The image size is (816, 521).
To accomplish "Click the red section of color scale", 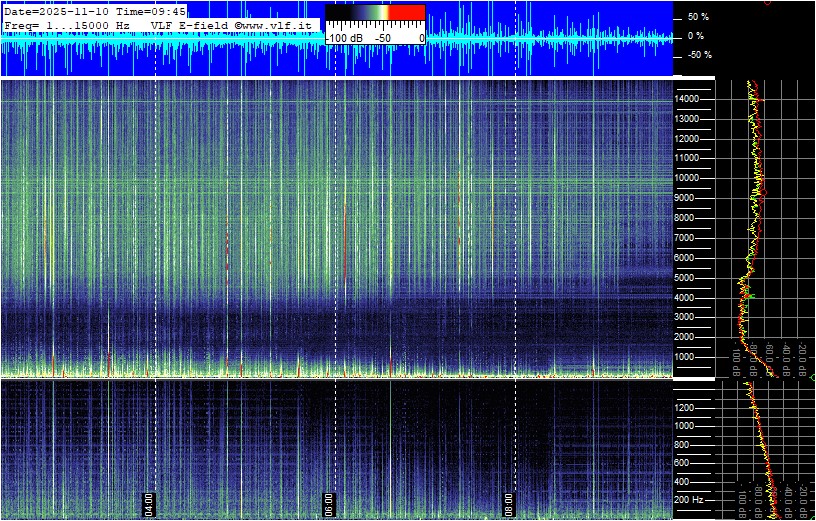I will (x=405, y=14).
